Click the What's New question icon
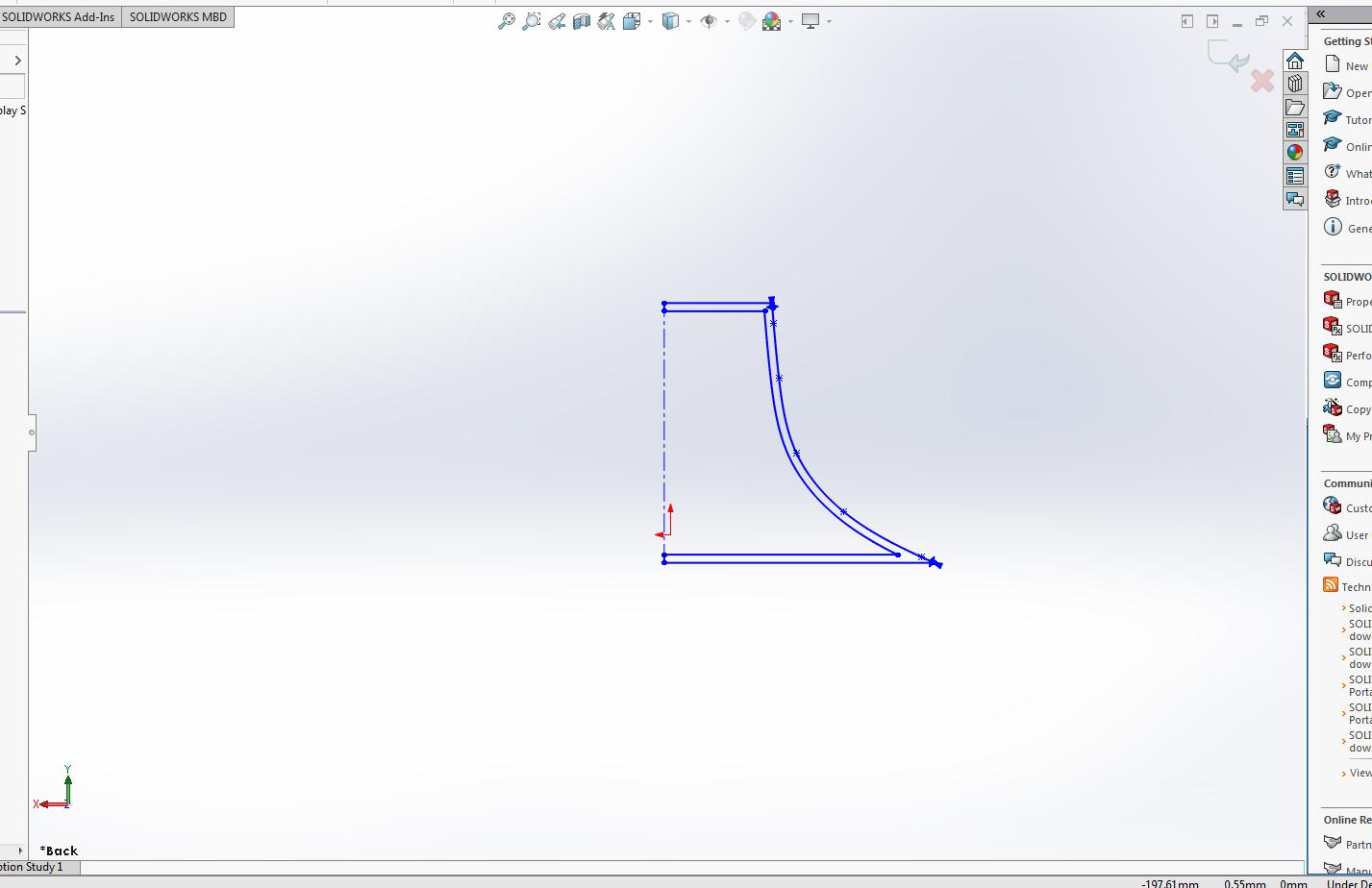Image resolution: width=1372 pixels, height=888 pixels. point(1333,172)
